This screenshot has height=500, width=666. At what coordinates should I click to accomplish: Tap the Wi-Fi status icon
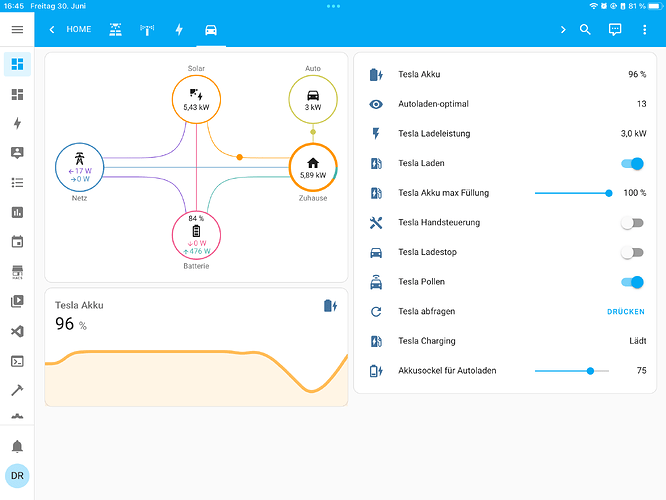(x=593, y=6)
